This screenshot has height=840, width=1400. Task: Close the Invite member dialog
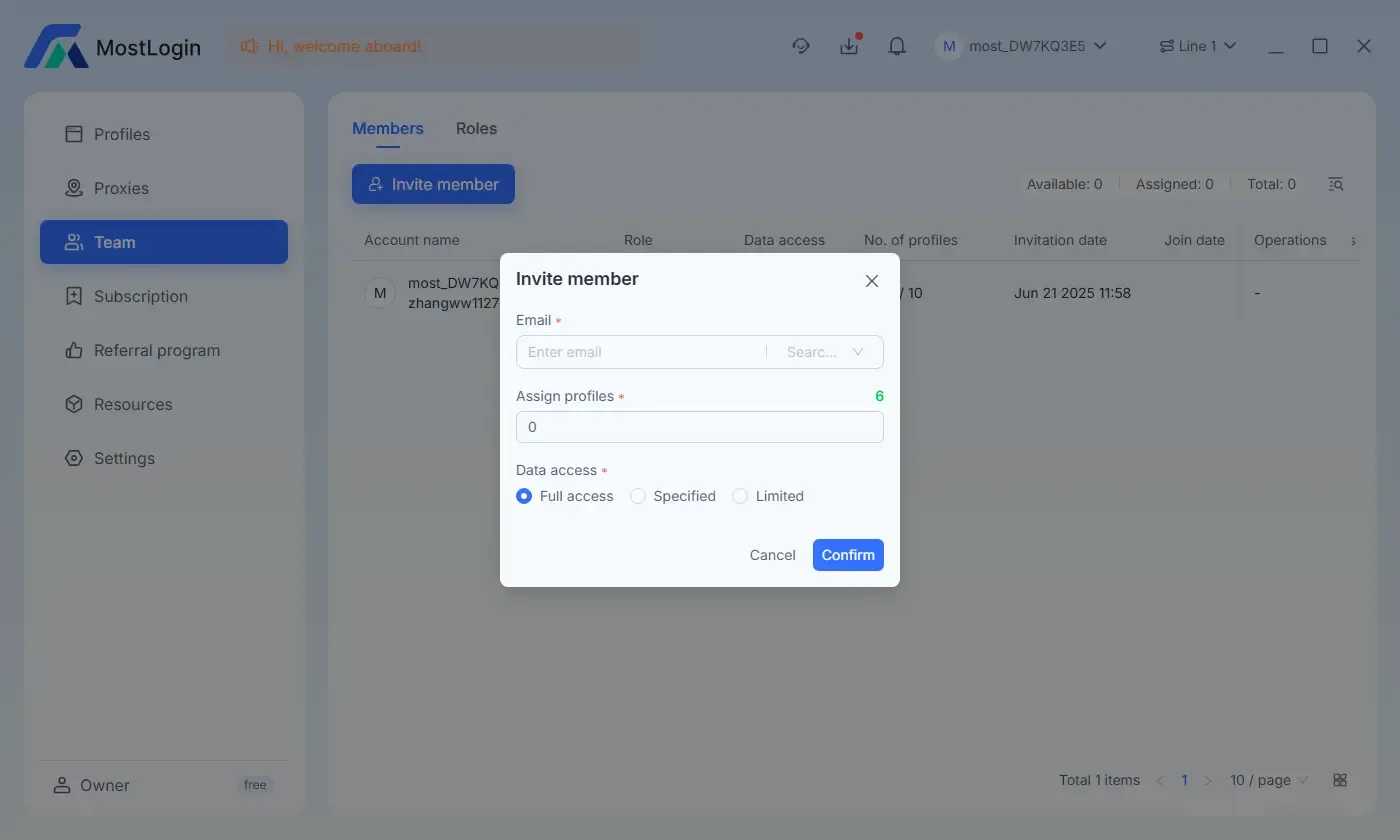871,281
